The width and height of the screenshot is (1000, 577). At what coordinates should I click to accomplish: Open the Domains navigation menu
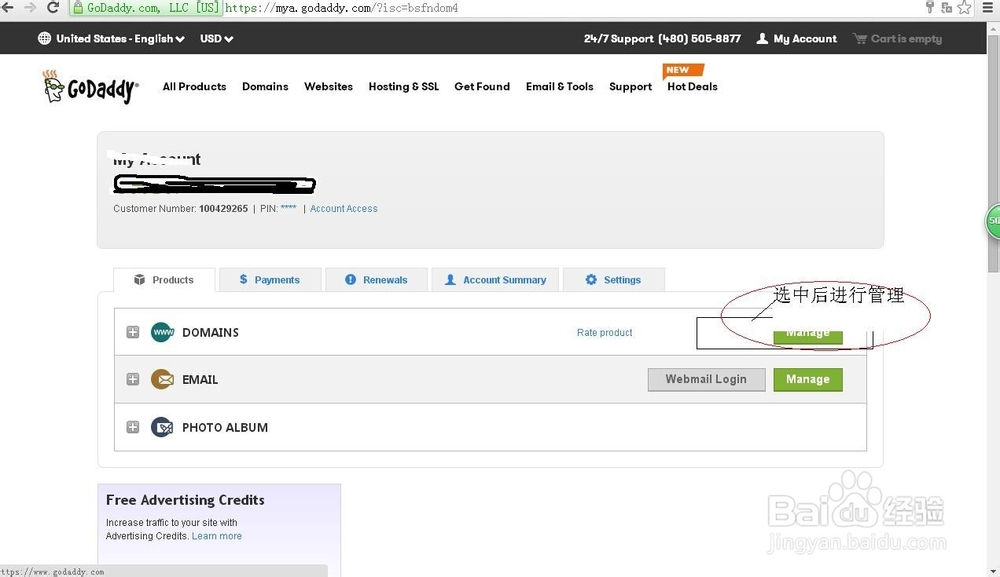click(265, 87)
